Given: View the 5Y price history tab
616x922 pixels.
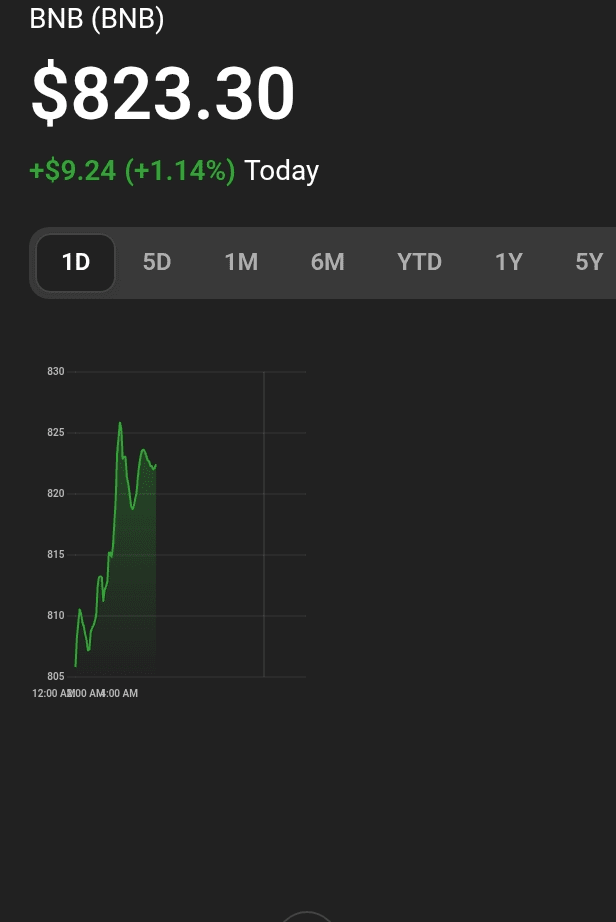Looking at the screenshot, I should [589, 262].
